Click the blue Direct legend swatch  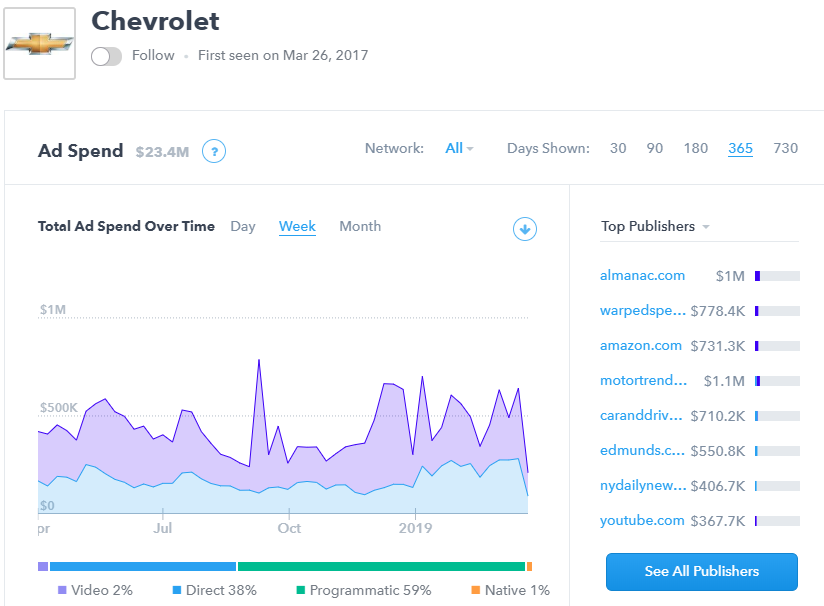(x=177, y=590)
